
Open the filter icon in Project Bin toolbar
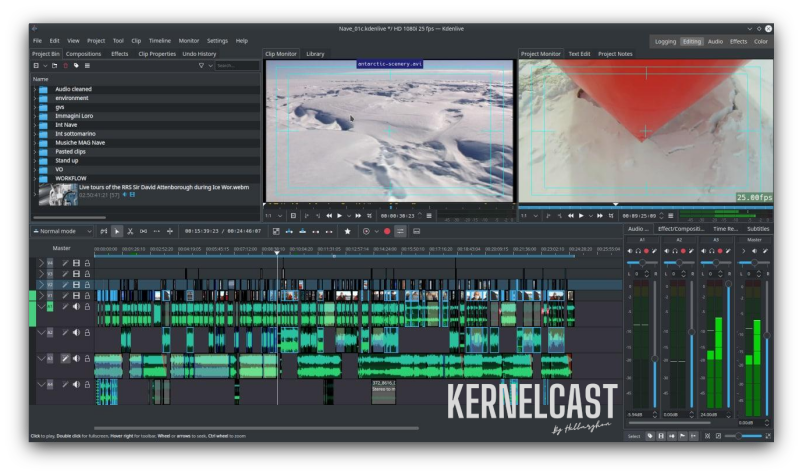pyautogui.click(x=200, y=66)
